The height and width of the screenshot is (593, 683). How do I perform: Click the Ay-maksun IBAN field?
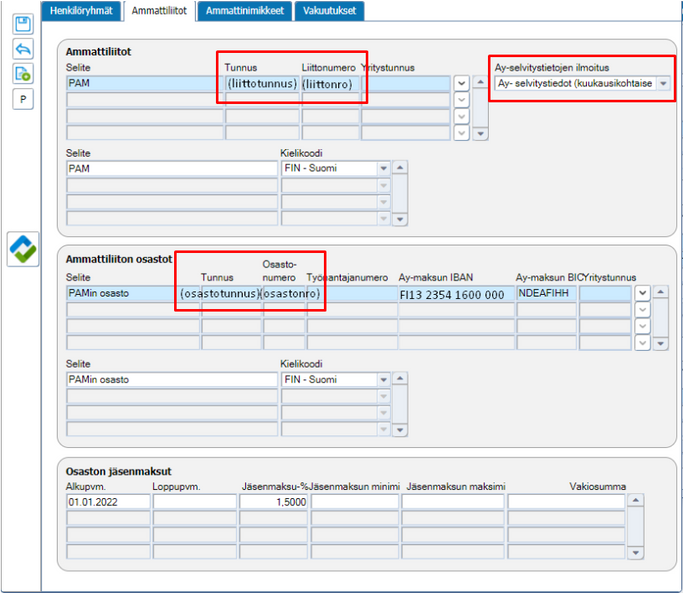pyautogui.click(x=456, y=293)
